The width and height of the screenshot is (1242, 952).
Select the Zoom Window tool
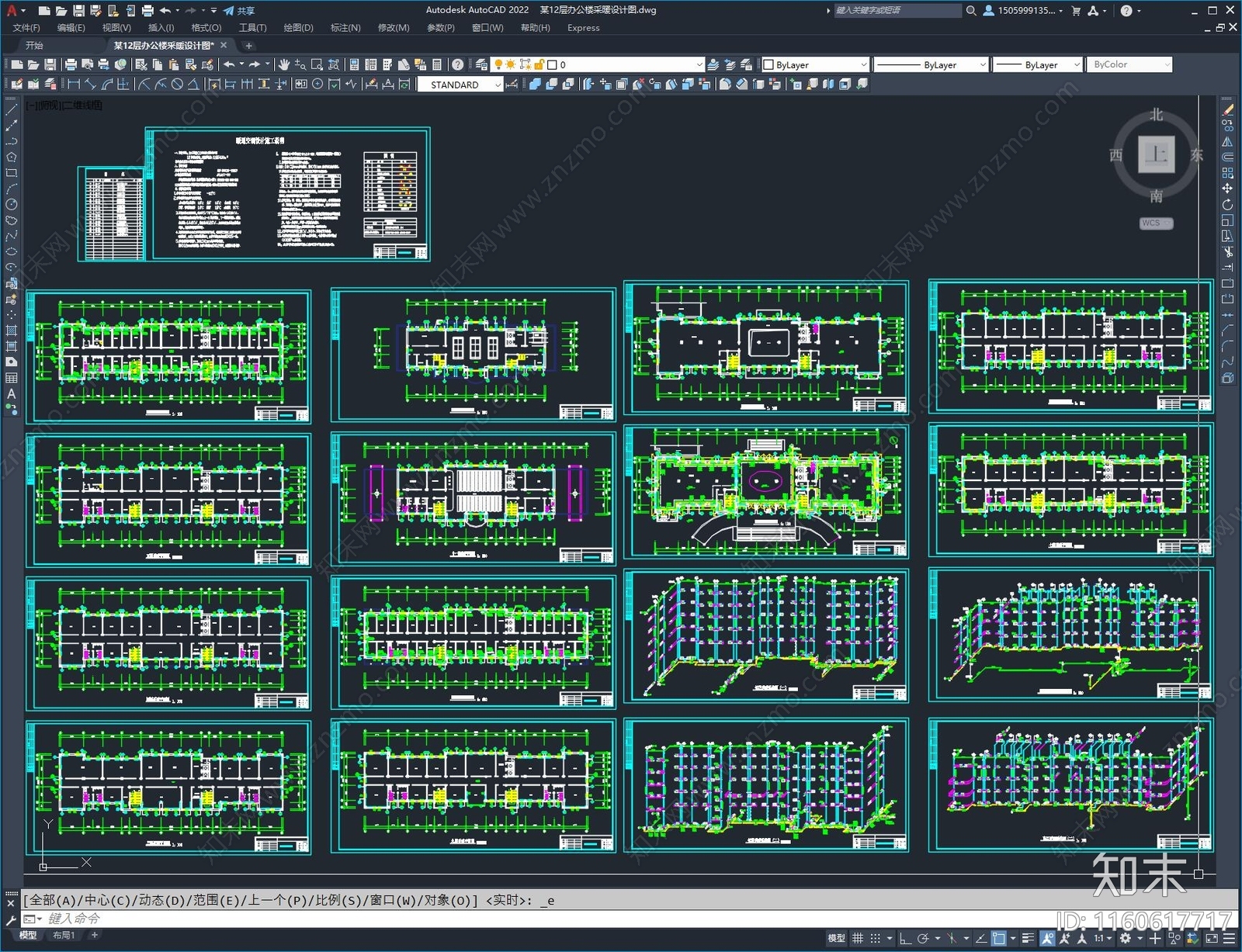click(x=317, y=64)
